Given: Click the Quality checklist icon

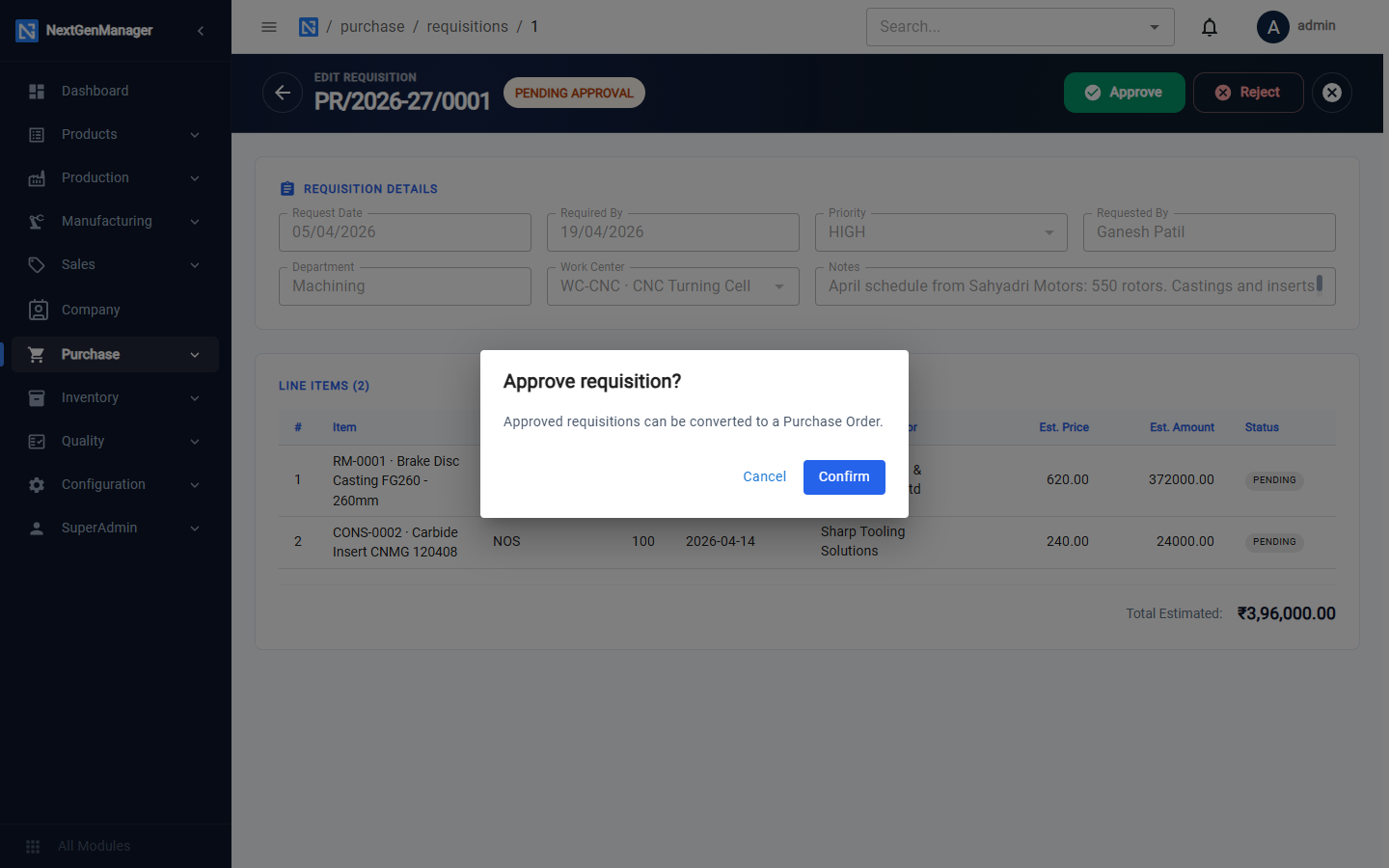Looking at the screenshot, I should pyautogui.click(x=37, y=442).
